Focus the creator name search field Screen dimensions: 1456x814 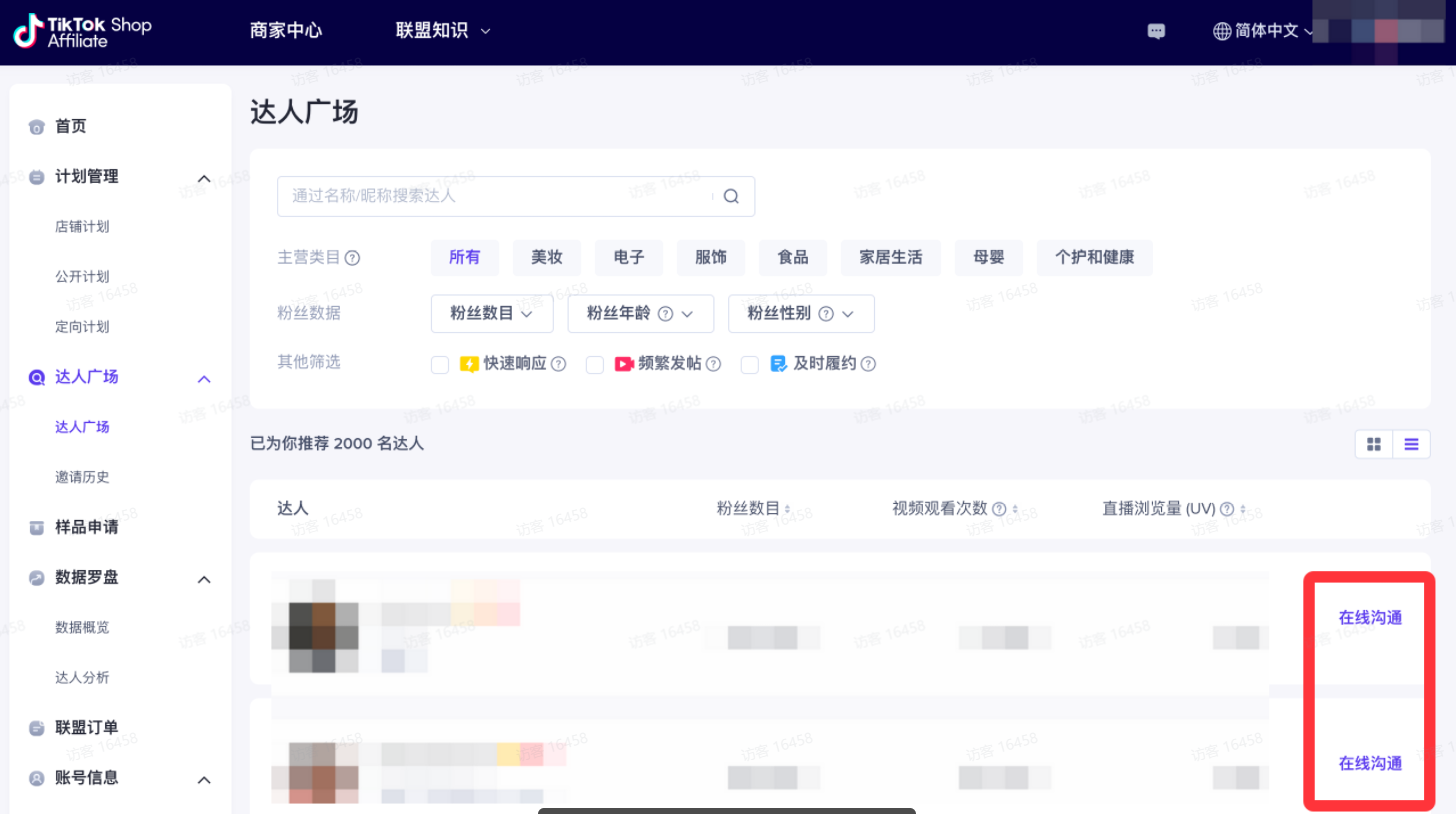(x=516, y=196)
